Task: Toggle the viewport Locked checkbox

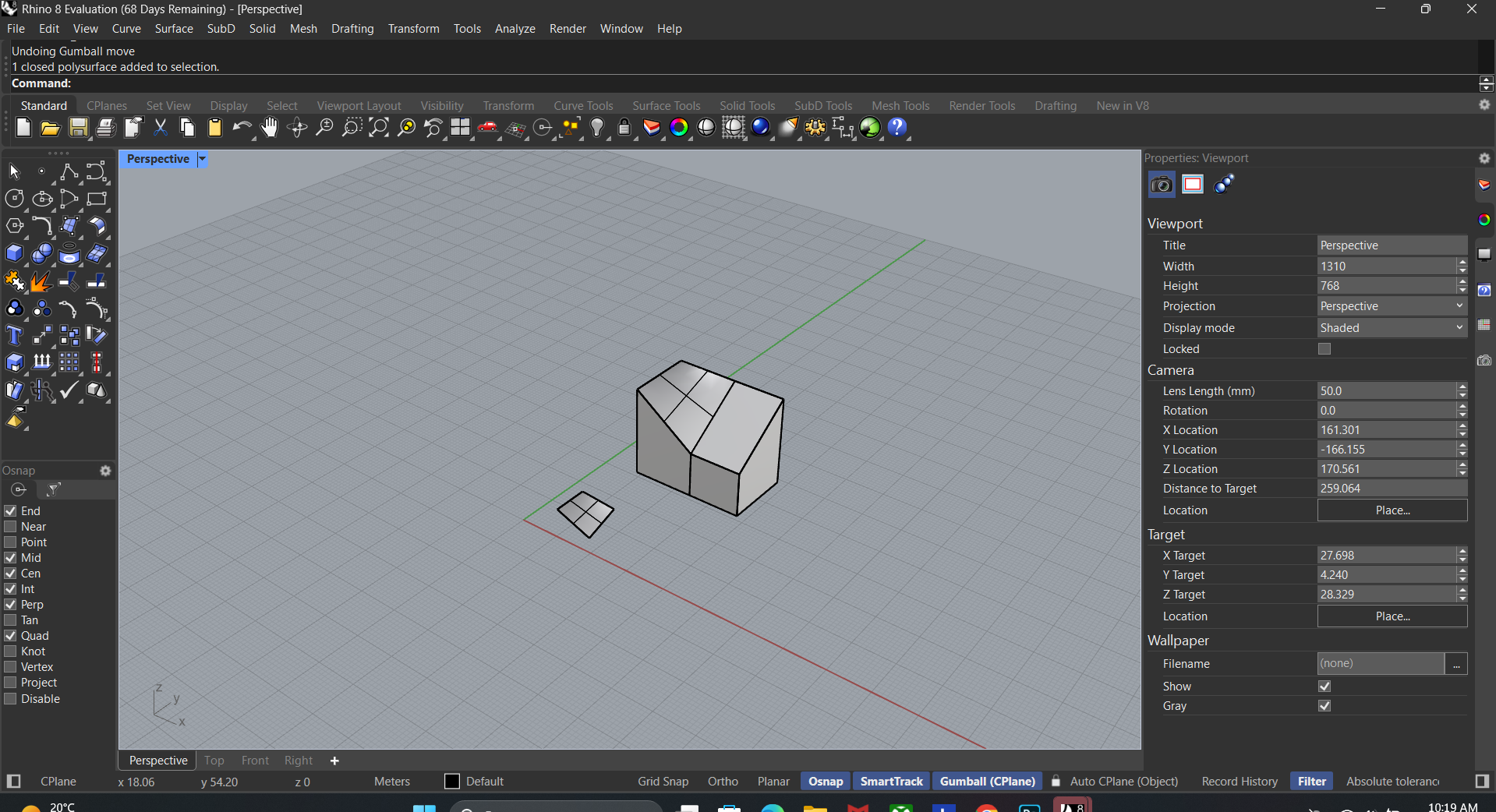Action: (x=1324, y=349)
